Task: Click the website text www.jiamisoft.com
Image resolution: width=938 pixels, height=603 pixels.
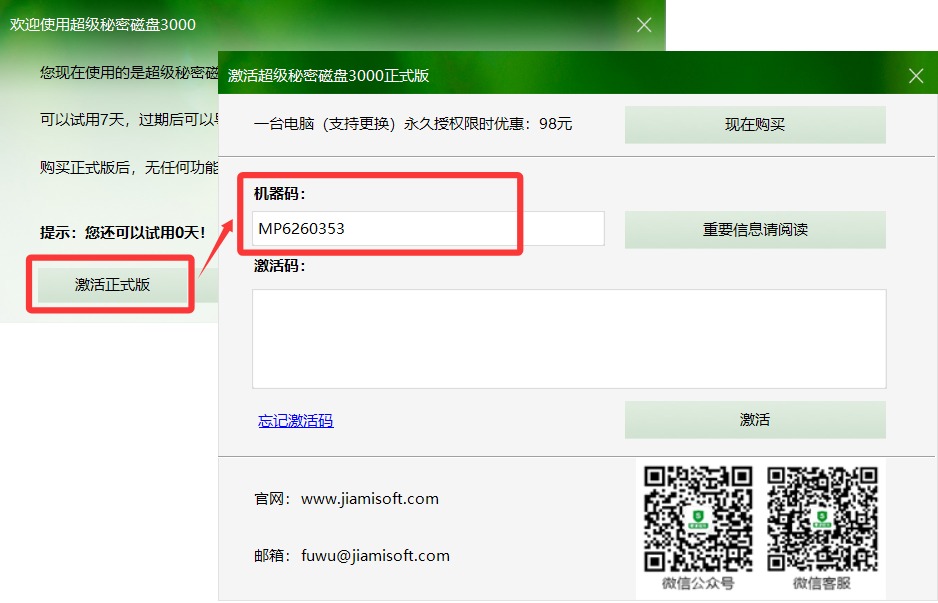Action: [x=370, y=499]
